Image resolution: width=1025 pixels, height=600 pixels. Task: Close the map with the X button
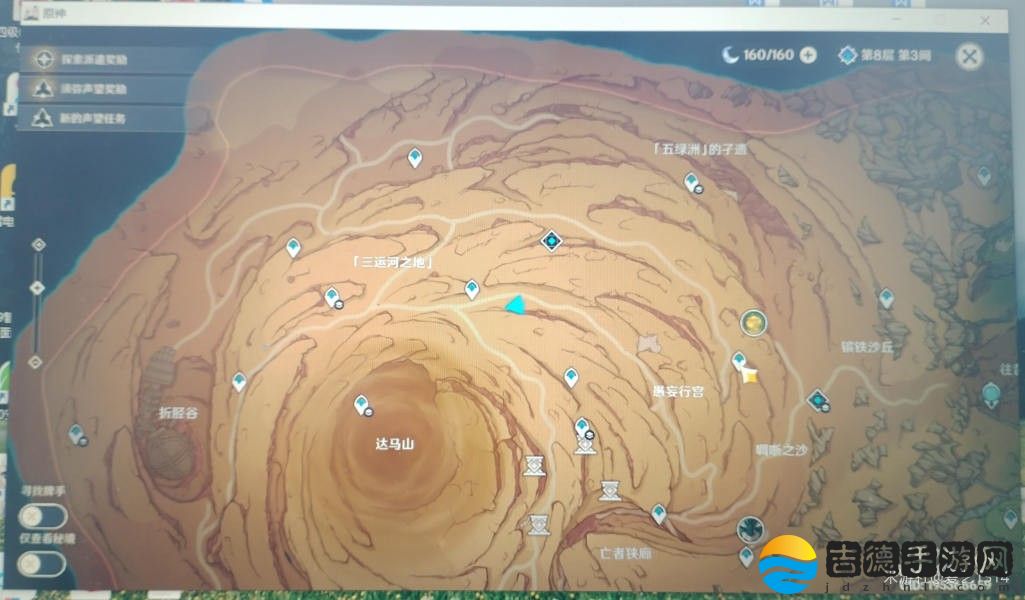point(968,56)
